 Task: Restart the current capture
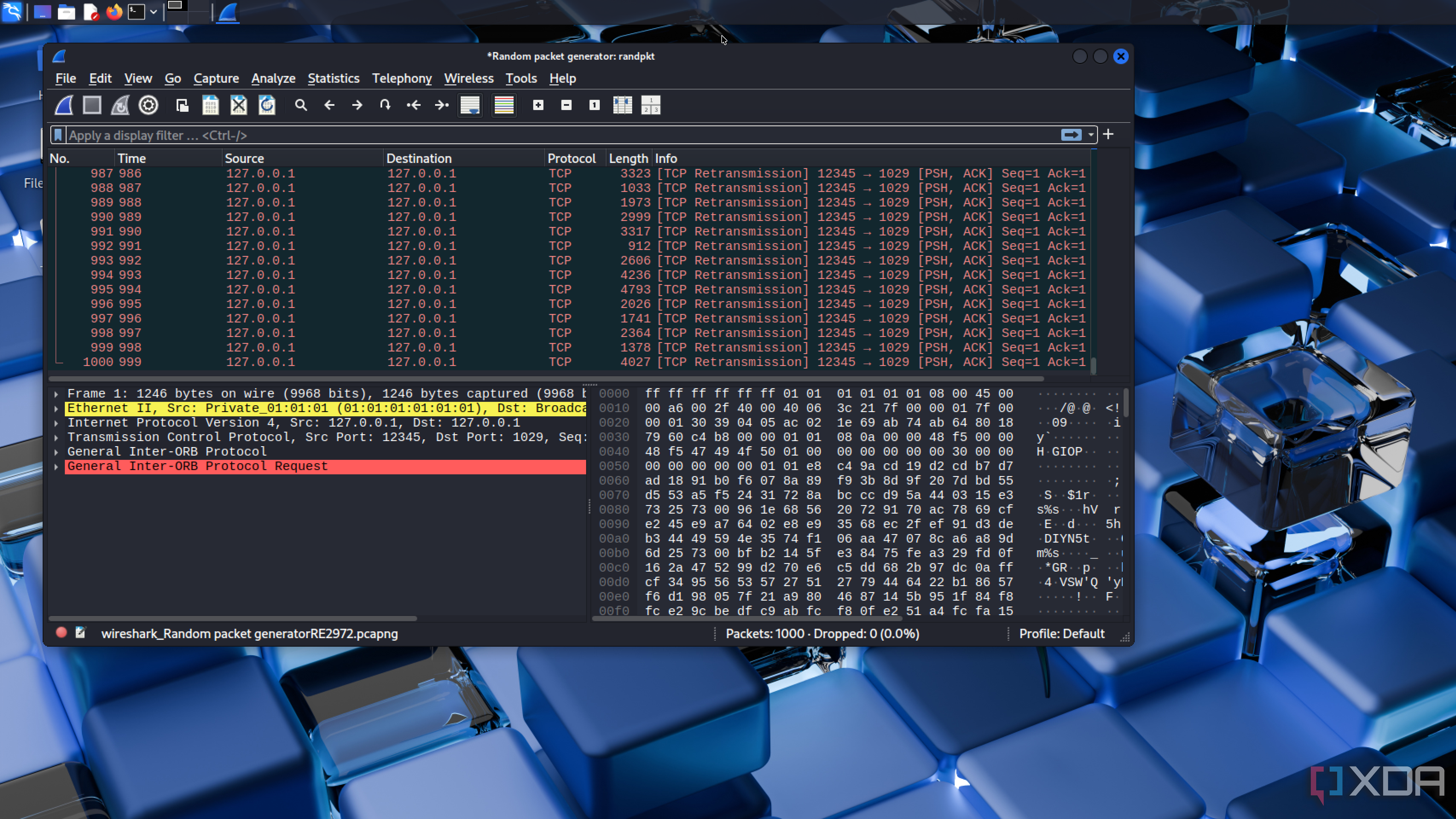click(x=120, y=105)
